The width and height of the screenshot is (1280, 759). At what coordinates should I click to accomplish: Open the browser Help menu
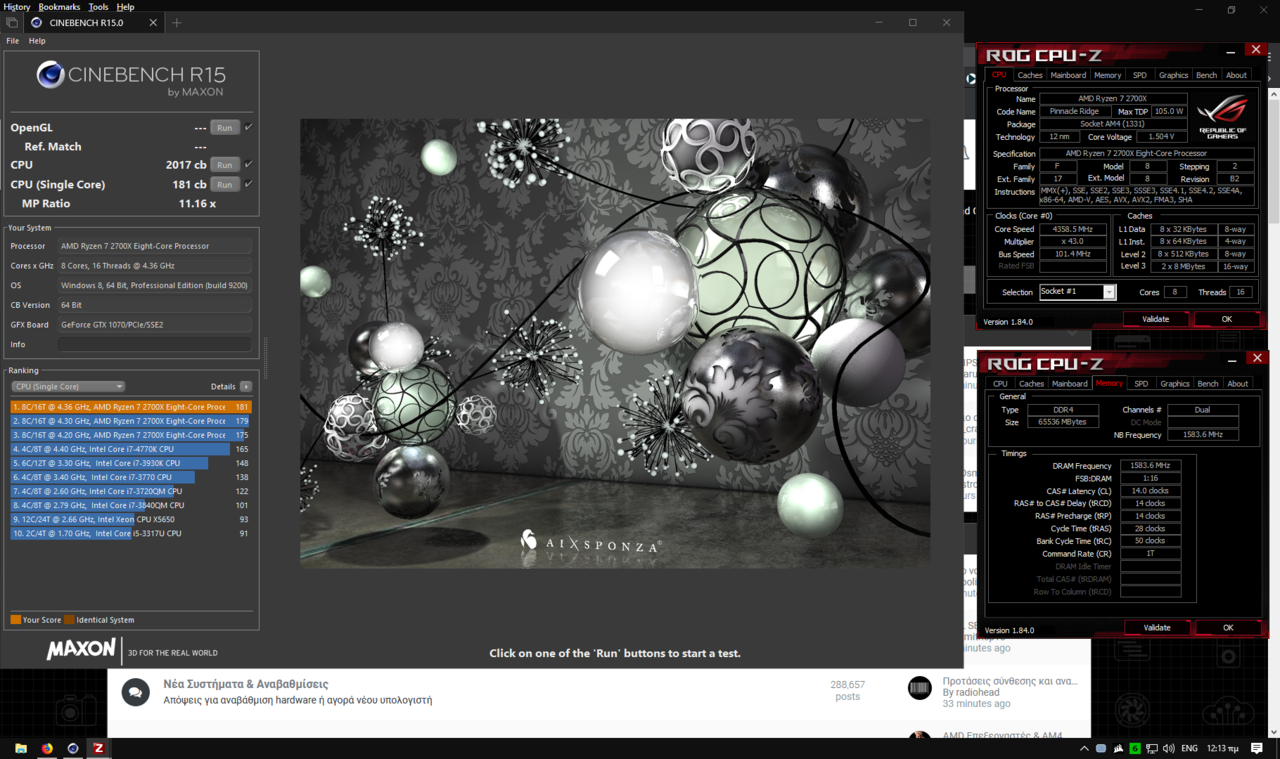pyautogui.click(x=125, y=7)
